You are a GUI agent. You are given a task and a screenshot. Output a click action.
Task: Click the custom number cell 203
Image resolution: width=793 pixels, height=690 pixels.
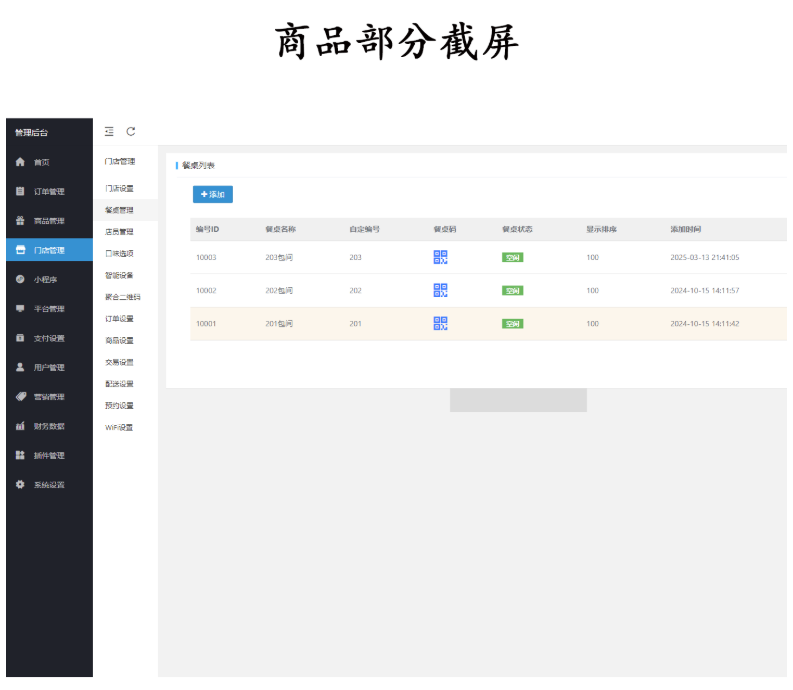click(x=356, y=257)
